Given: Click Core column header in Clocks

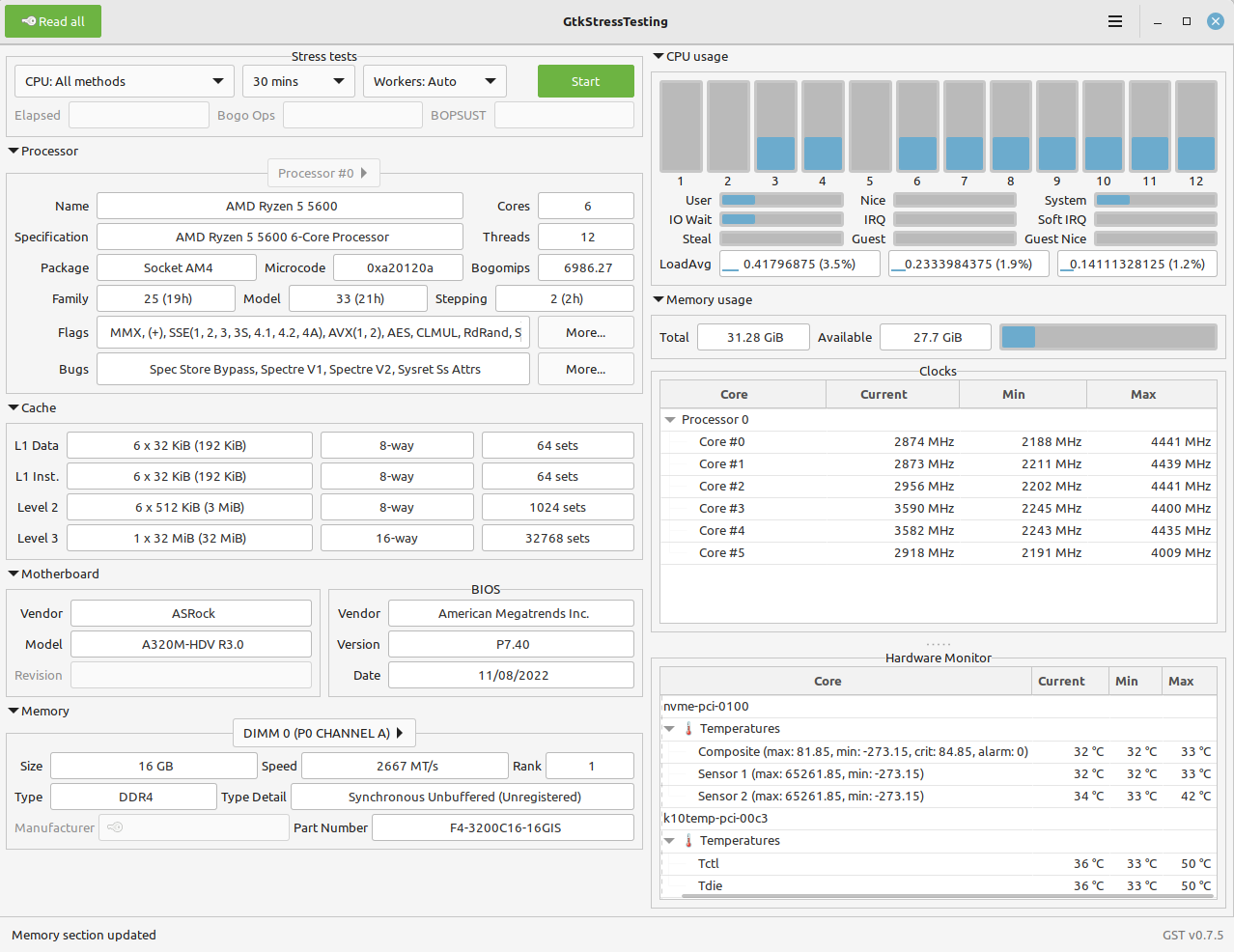Looking at the screenshot, I should tap(743, 394).
